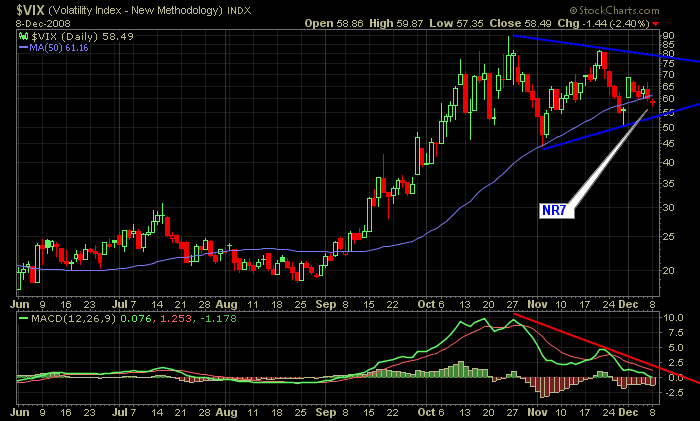The height and width of the screenshot is (421, 700).
Task: Click the -2.5 MACD axis label
Action: coord(673,392)
